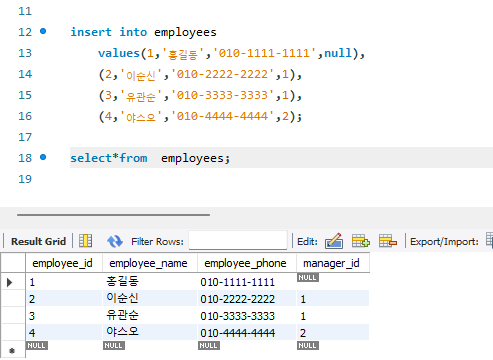Click the Export/Import label
493x360 pixels.
(x=444, y=241)
